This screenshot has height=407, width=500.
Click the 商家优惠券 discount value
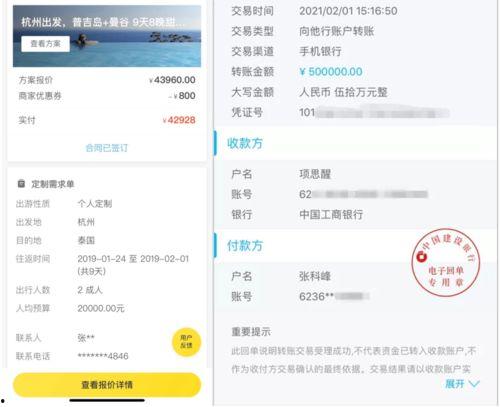182,96
